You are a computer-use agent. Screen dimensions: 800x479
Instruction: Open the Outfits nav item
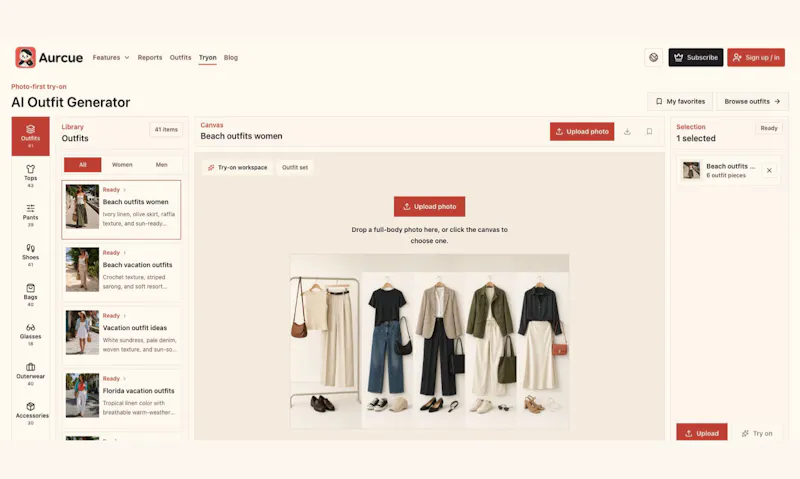tap(180, 58)
